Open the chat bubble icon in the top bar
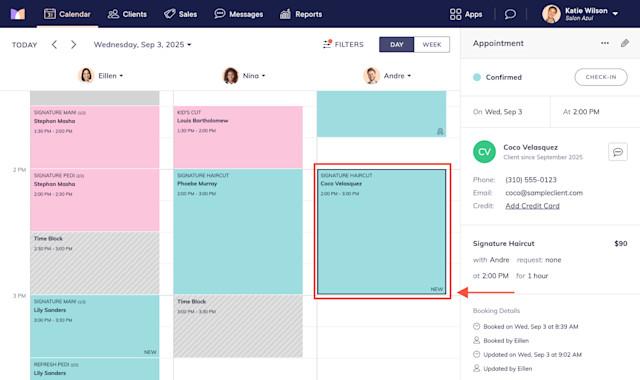 (x=510, y=14)
